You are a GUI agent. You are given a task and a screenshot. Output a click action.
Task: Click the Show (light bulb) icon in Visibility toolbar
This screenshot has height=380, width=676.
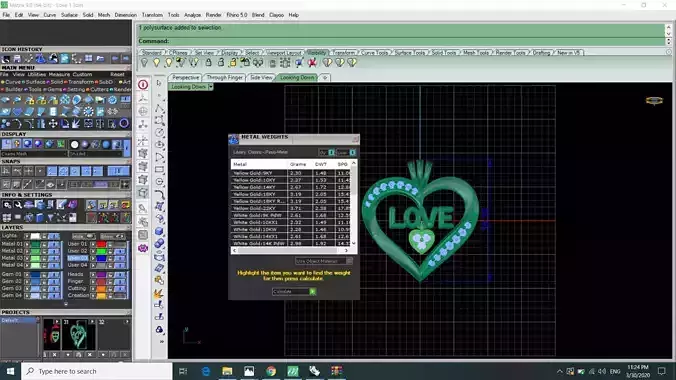coord(156,63)
